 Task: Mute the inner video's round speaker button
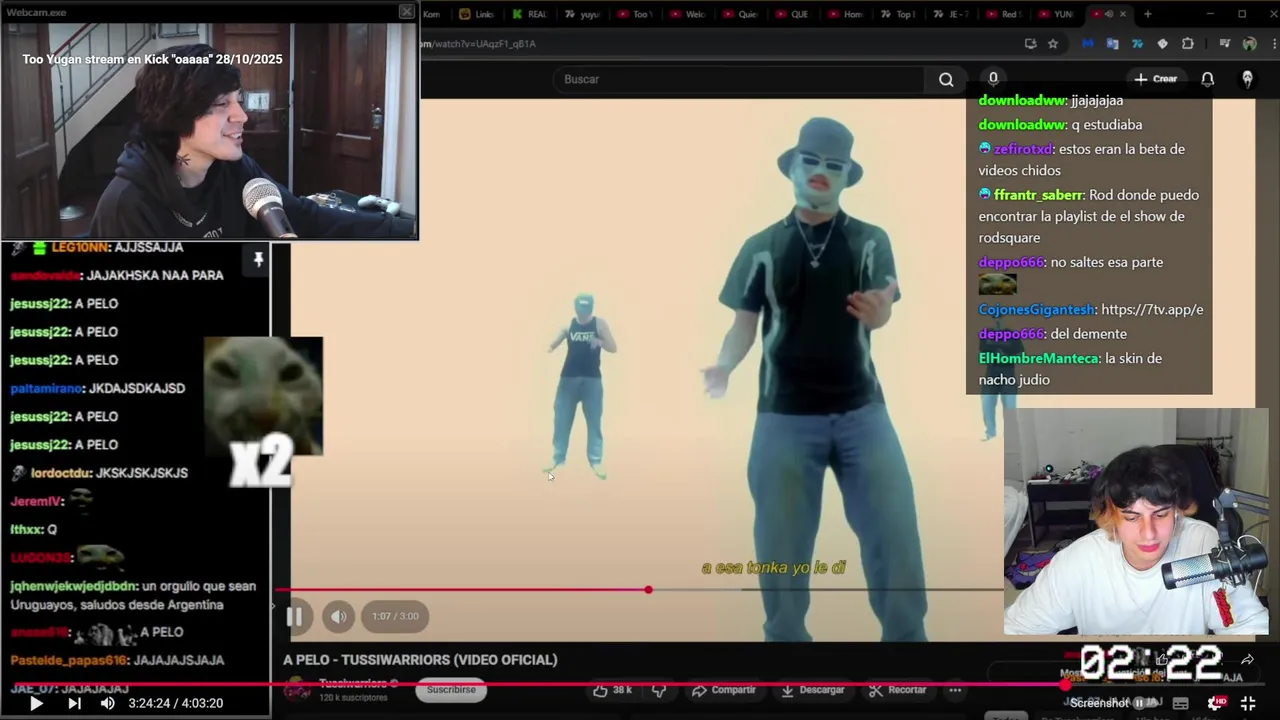339,616
